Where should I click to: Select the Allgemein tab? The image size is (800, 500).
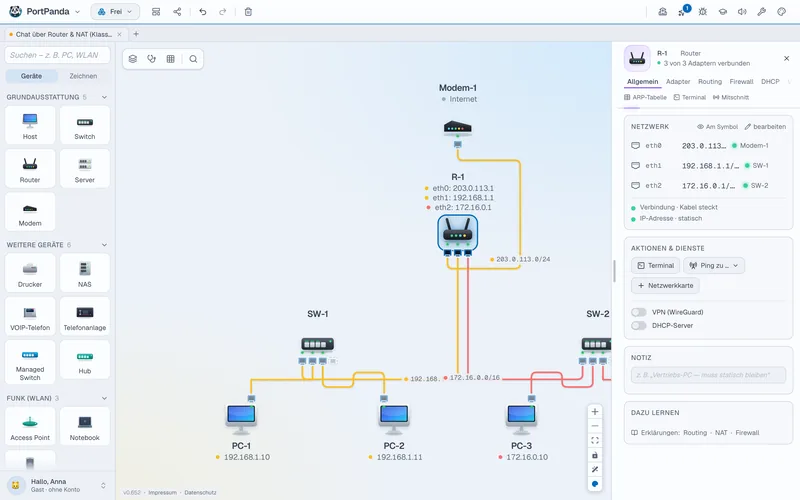tap(642, 82)
